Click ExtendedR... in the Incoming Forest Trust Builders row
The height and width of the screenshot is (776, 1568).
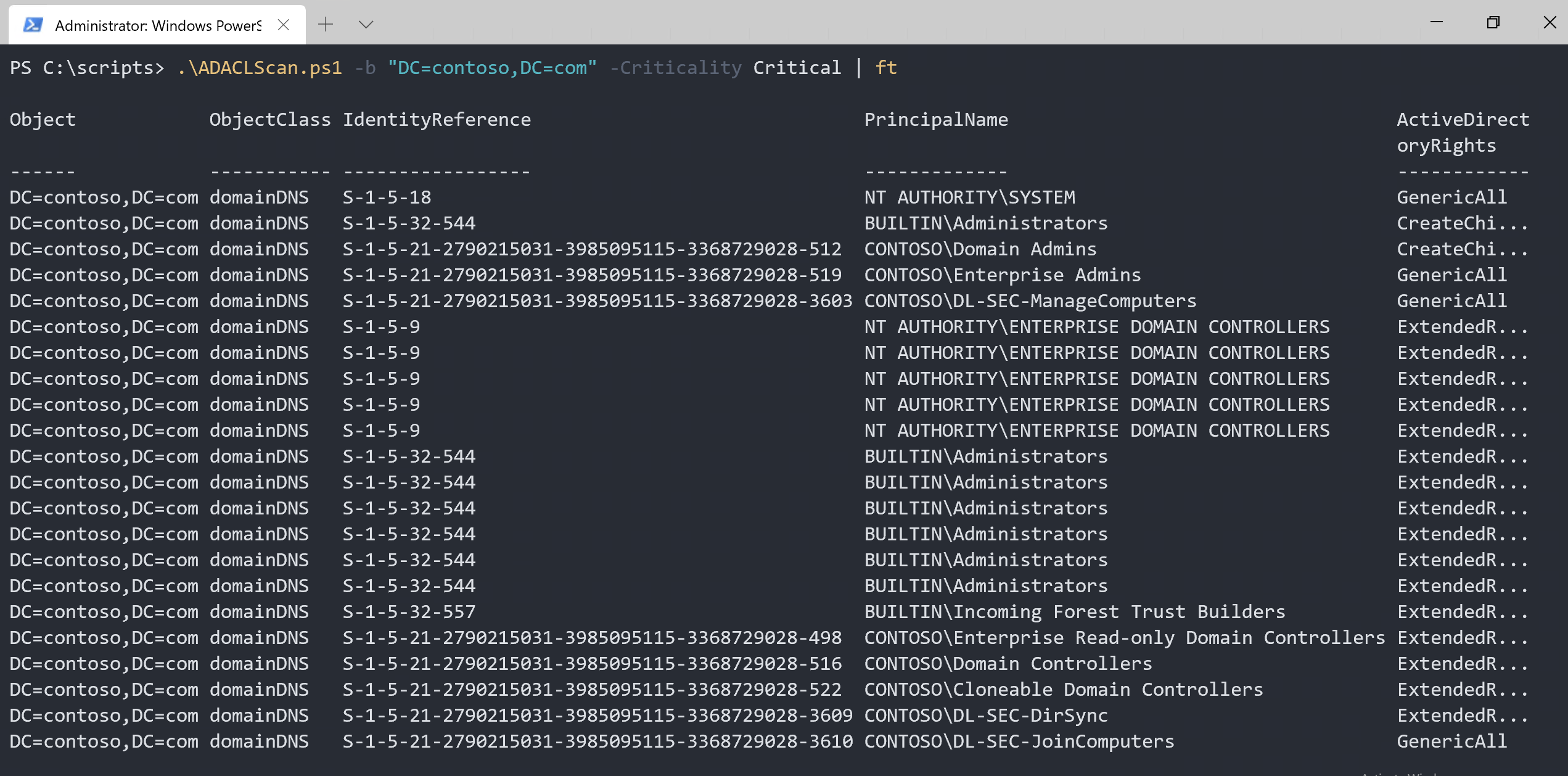coord(1463,611)
